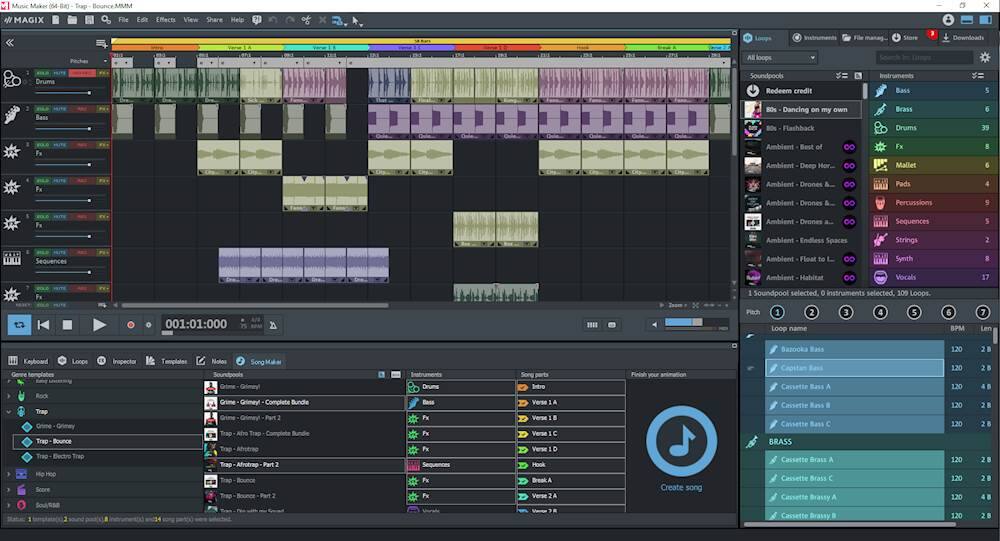Expand the Hip Hop genre template
1000x541 pixels.
(x=9, y=473)
